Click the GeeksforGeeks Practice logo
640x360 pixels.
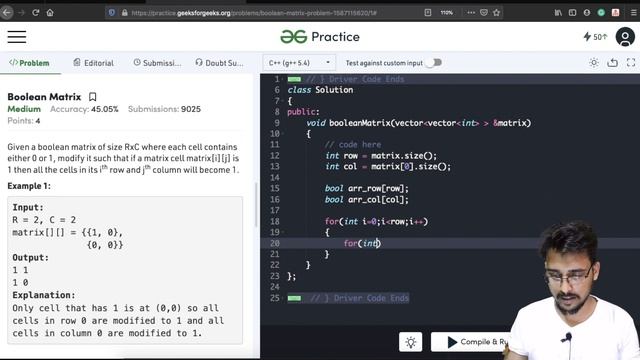(x=320, y=37)
